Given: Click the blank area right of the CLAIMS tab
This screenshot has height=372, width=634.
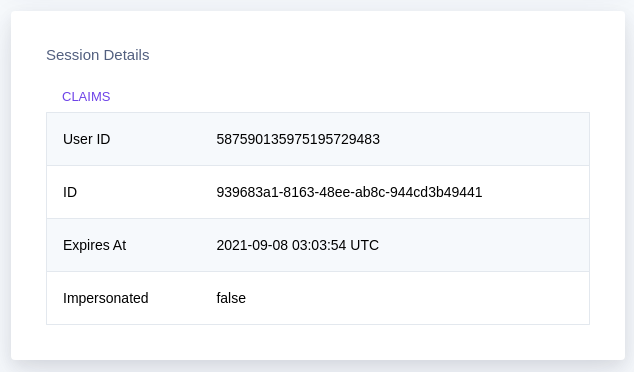Looking at the screenshot, I should pos(348,97).
